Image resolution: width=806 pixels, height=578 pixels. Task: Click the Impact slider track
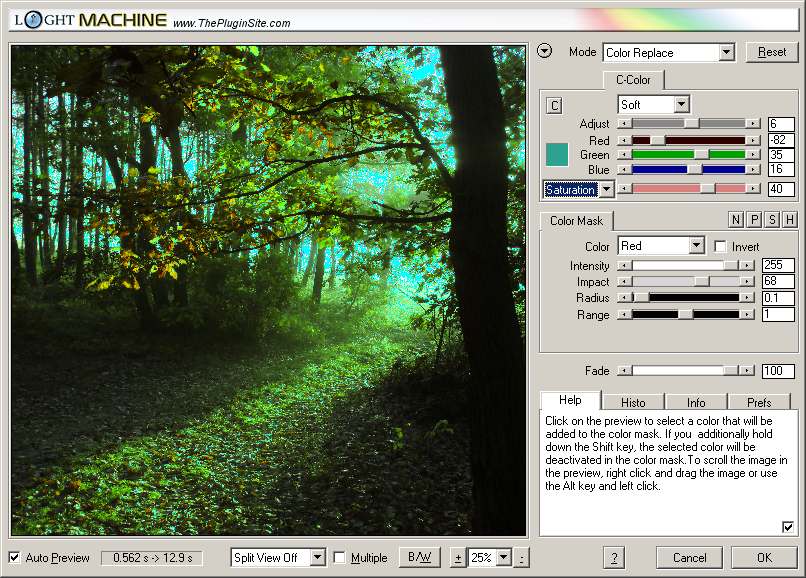tap(685, 281)
